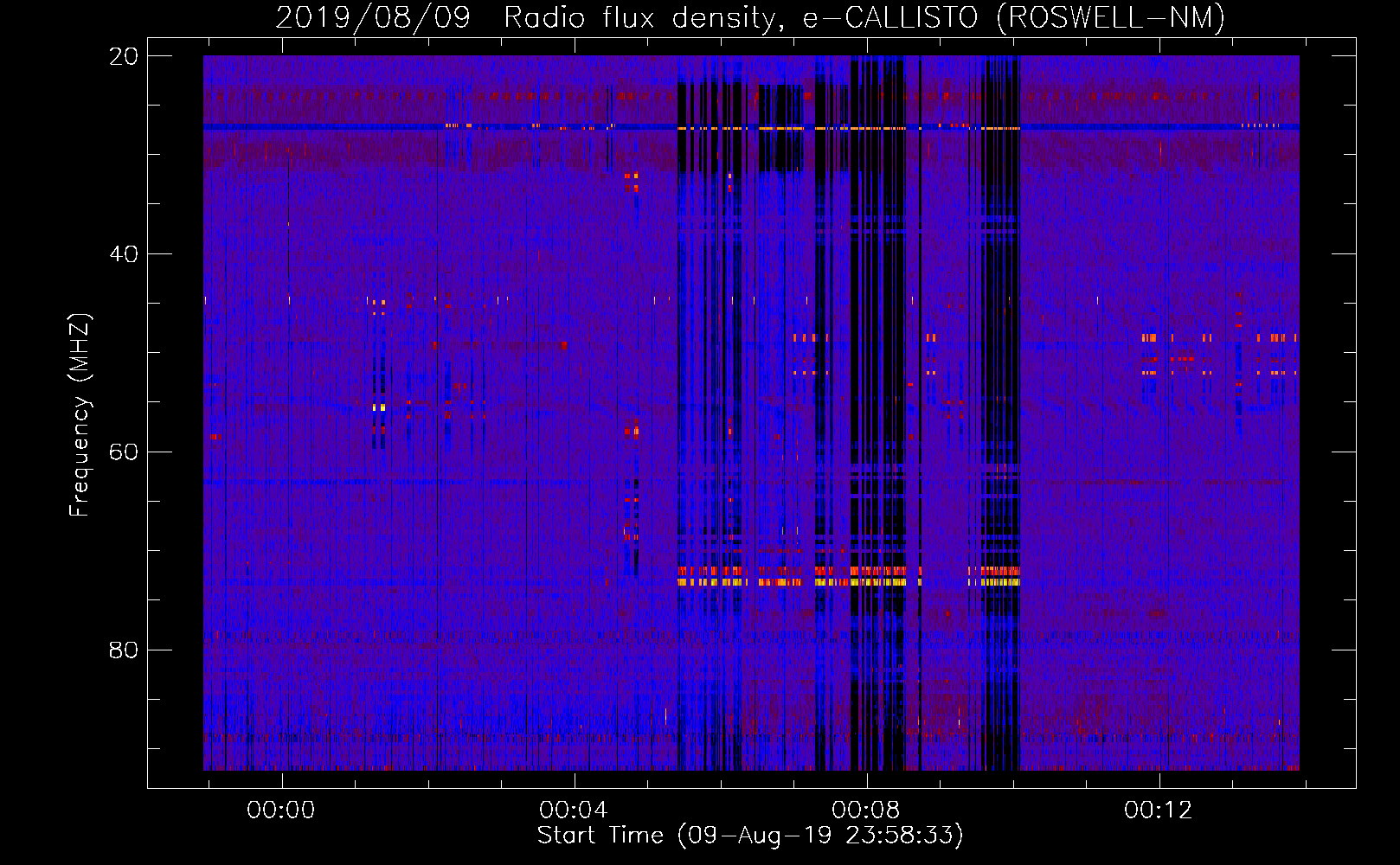The image size is (1400, 865).
Task: Select the 20 frequency tick label
Action: pos(124,56)
